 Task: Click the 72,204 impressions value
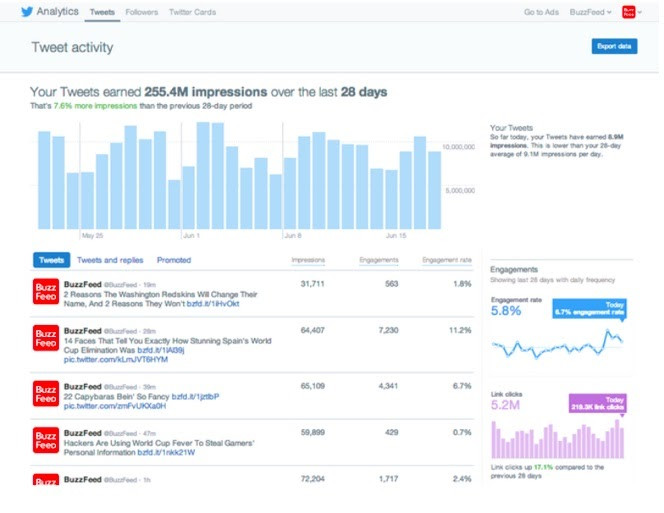click(313, 479)
